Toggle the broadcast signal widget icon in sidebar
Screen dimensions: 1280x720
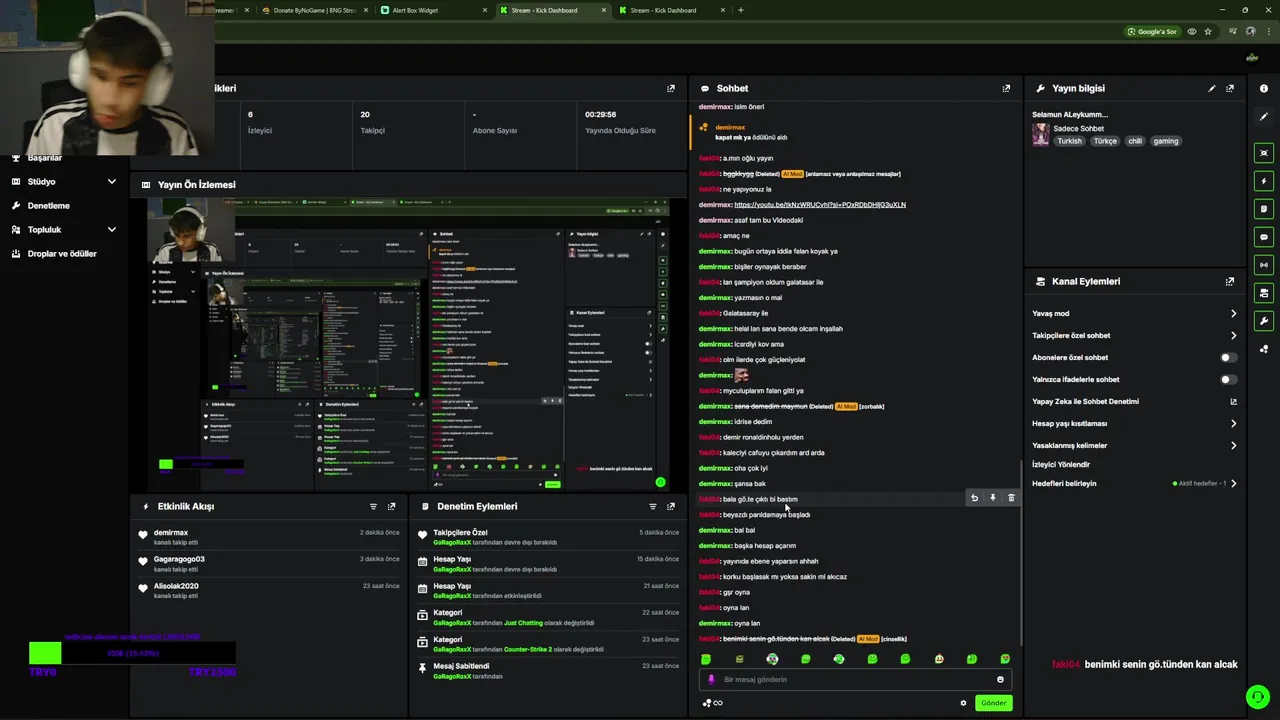pos(1264,265)
